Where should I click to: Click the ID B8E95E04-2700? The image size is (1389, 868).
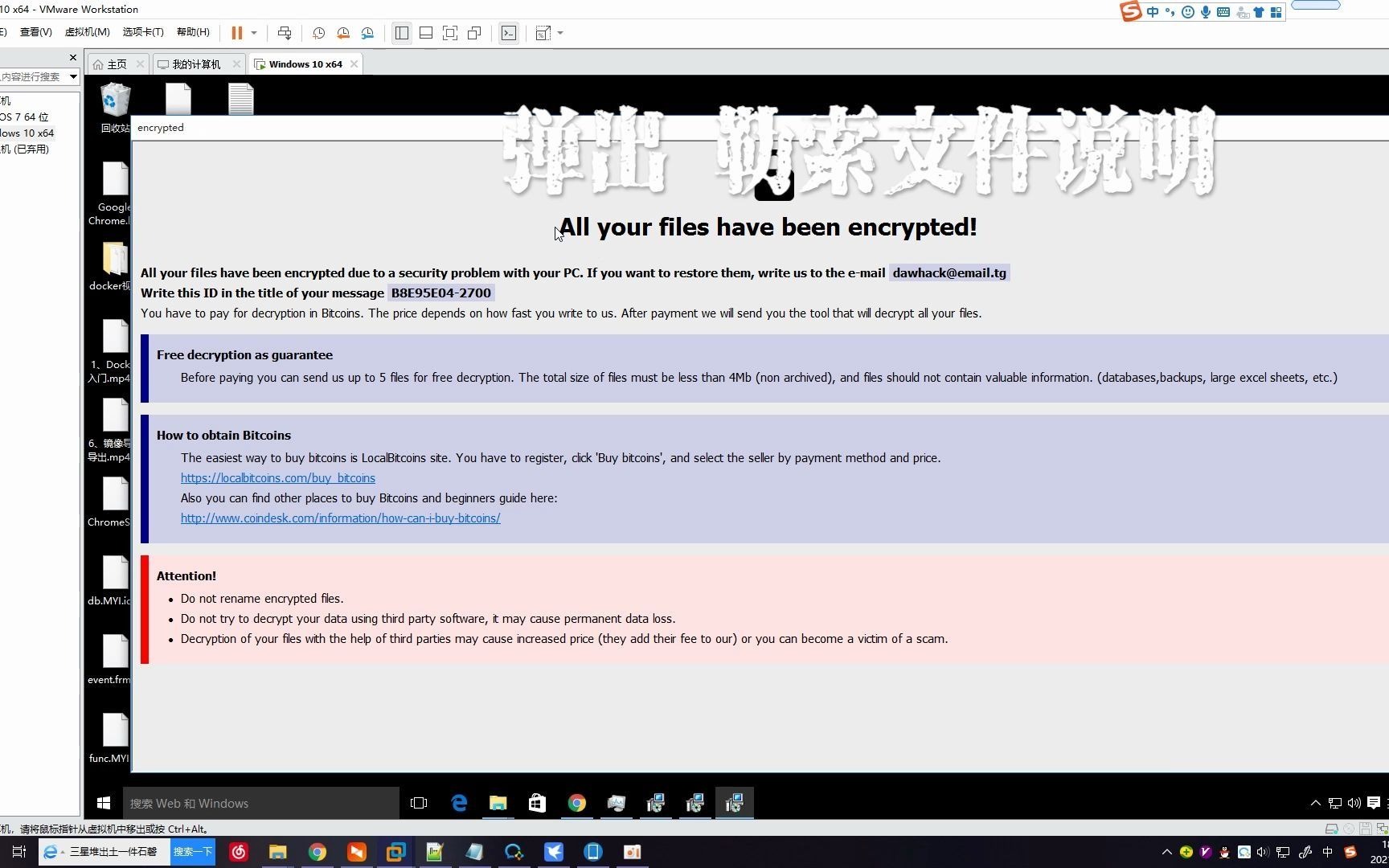(x=440, y=293)
